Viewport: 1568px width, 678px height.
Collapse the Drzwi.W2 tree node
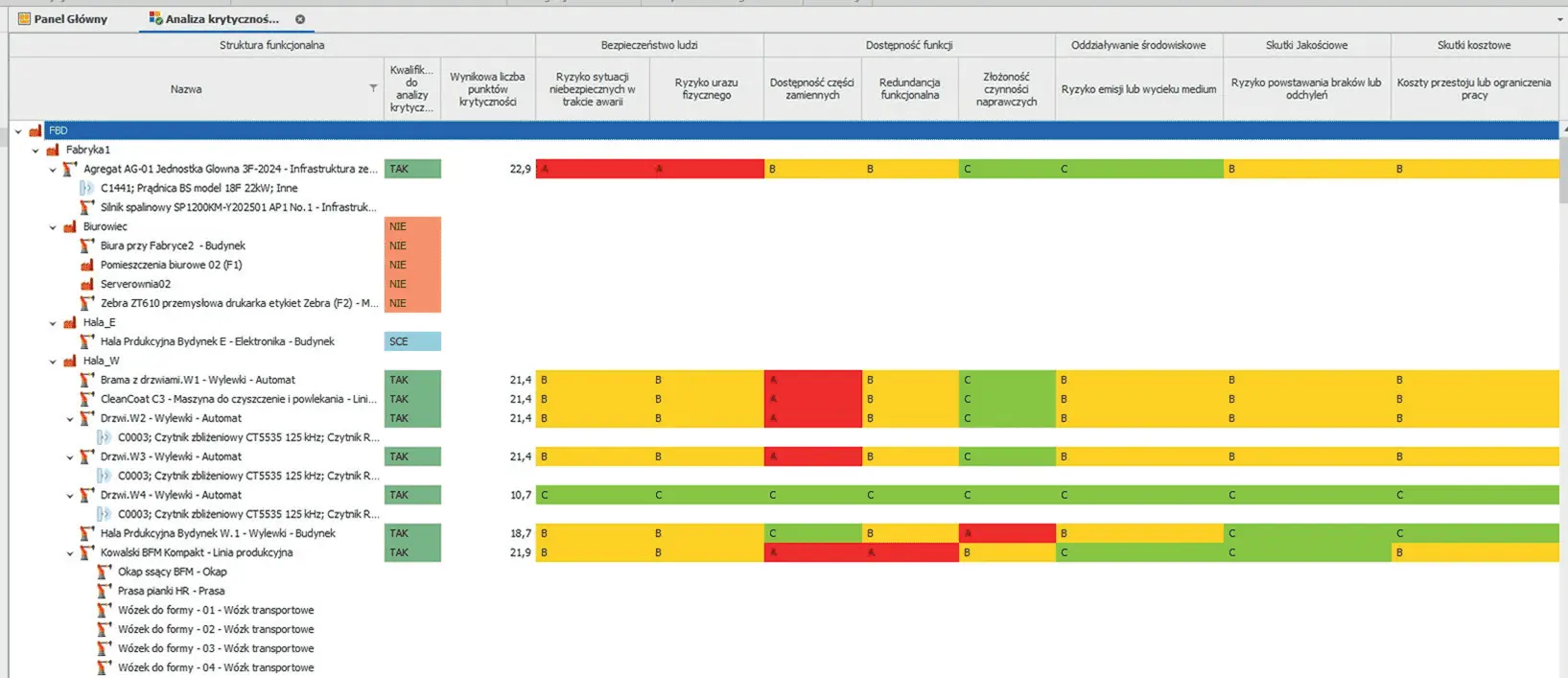(x=70, y=419)
